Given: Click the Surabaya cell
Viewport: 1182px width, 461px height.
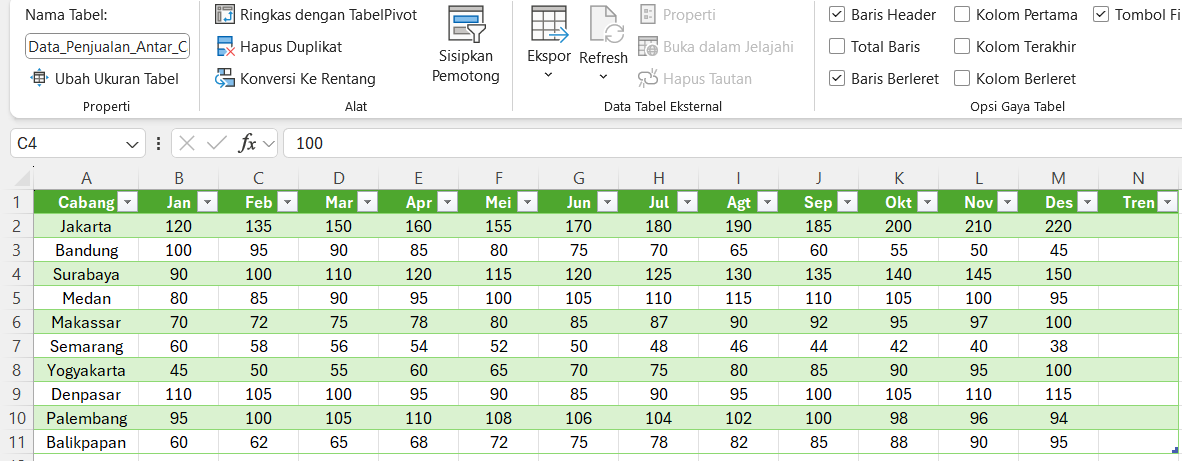Looking at the screenshot, I should click(87, 274).
